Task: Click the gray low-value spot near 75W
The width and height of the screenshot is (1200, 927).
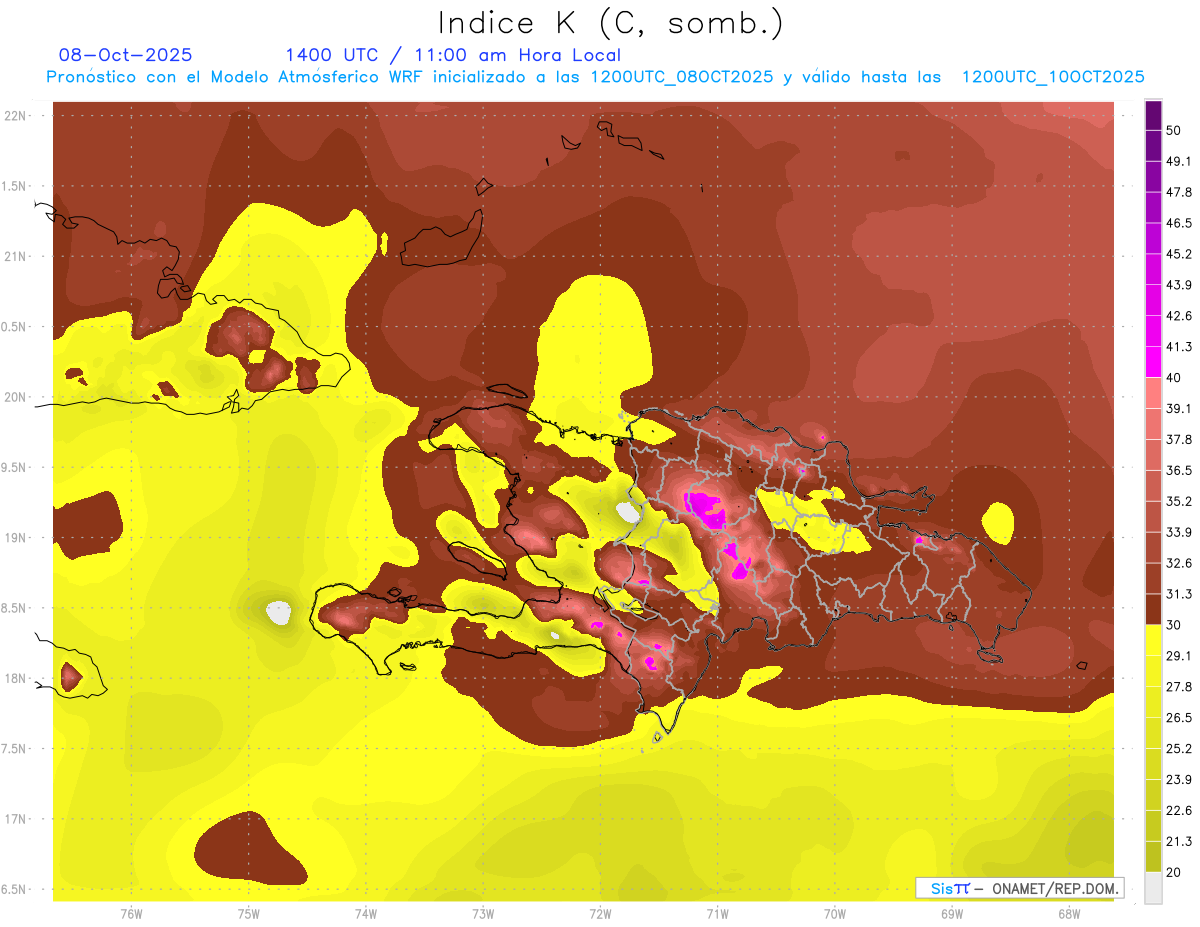Action: point(278,612)
